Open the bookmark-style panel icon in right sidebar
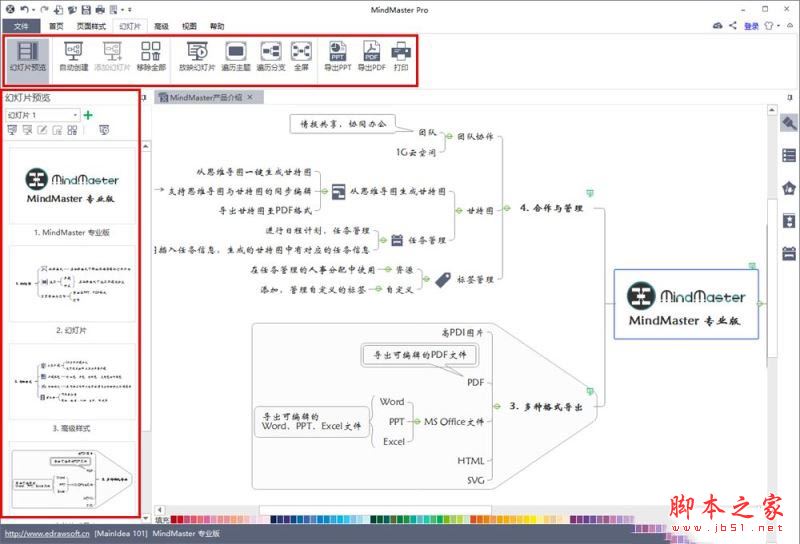 tap(789, 221)
